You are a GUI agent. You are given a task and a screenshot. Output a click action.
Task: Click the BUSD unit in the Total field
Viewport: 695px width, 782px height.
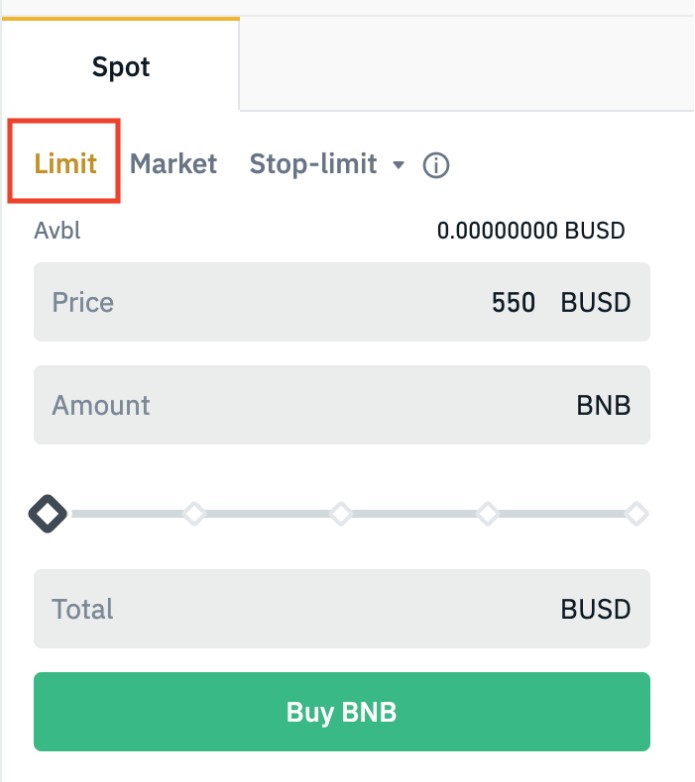point(596,609)
